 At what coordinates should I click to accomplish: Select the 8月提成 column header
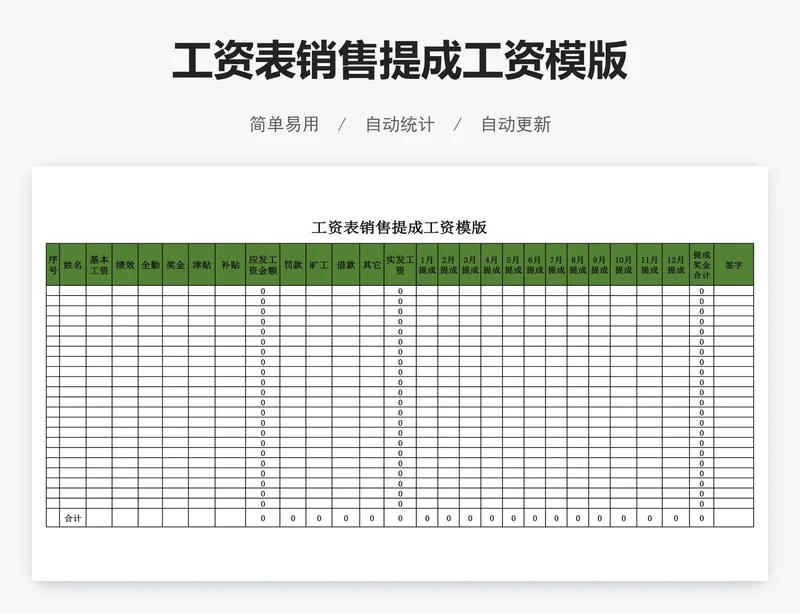(578, 264)
